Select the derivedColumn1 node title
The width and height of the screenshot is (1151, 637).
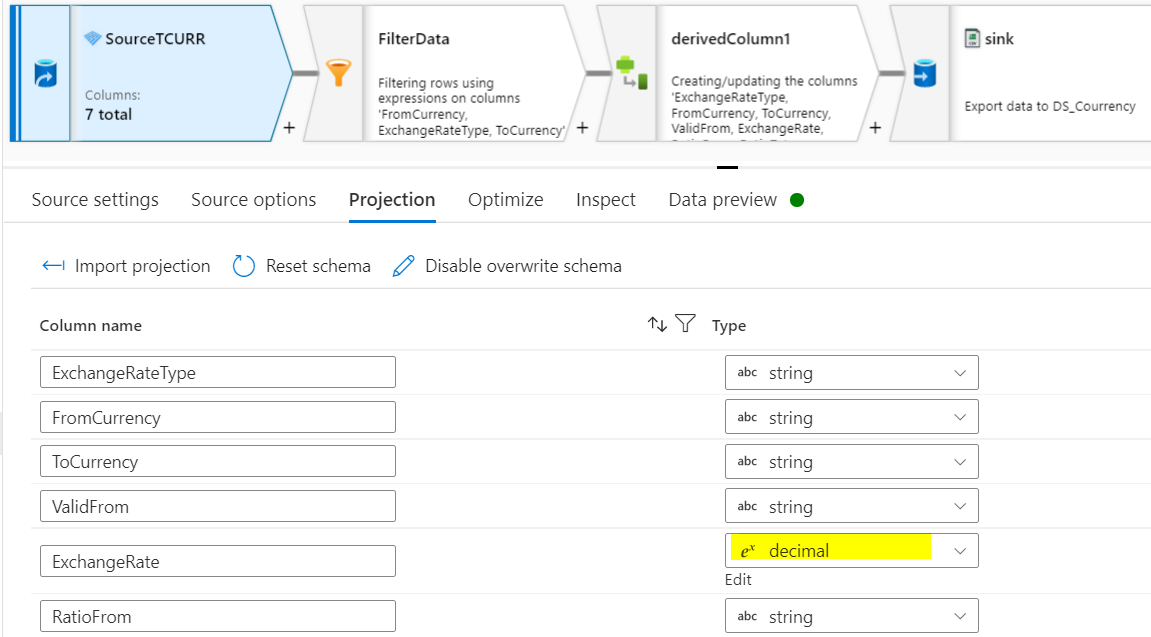[x=730, y=39]
